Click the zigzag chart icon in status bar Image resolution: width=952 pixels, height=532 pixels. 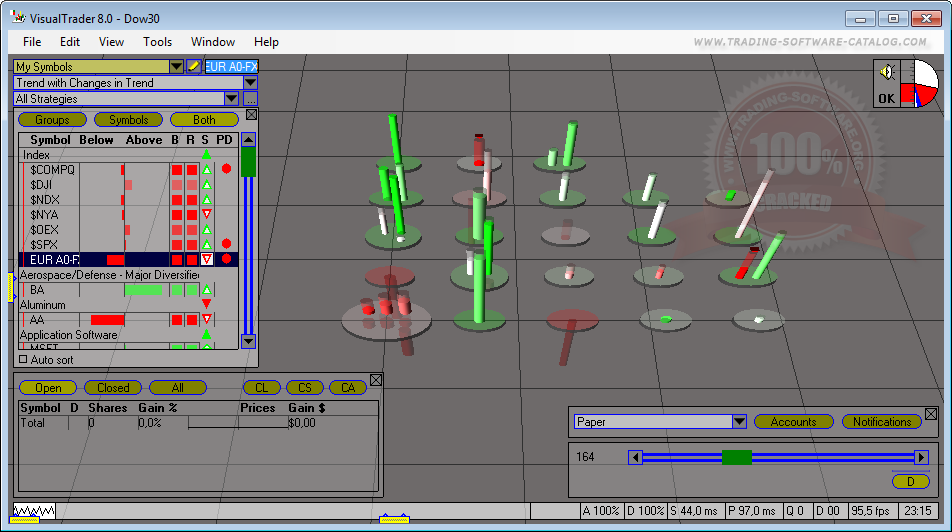click(x=33, y=511)
